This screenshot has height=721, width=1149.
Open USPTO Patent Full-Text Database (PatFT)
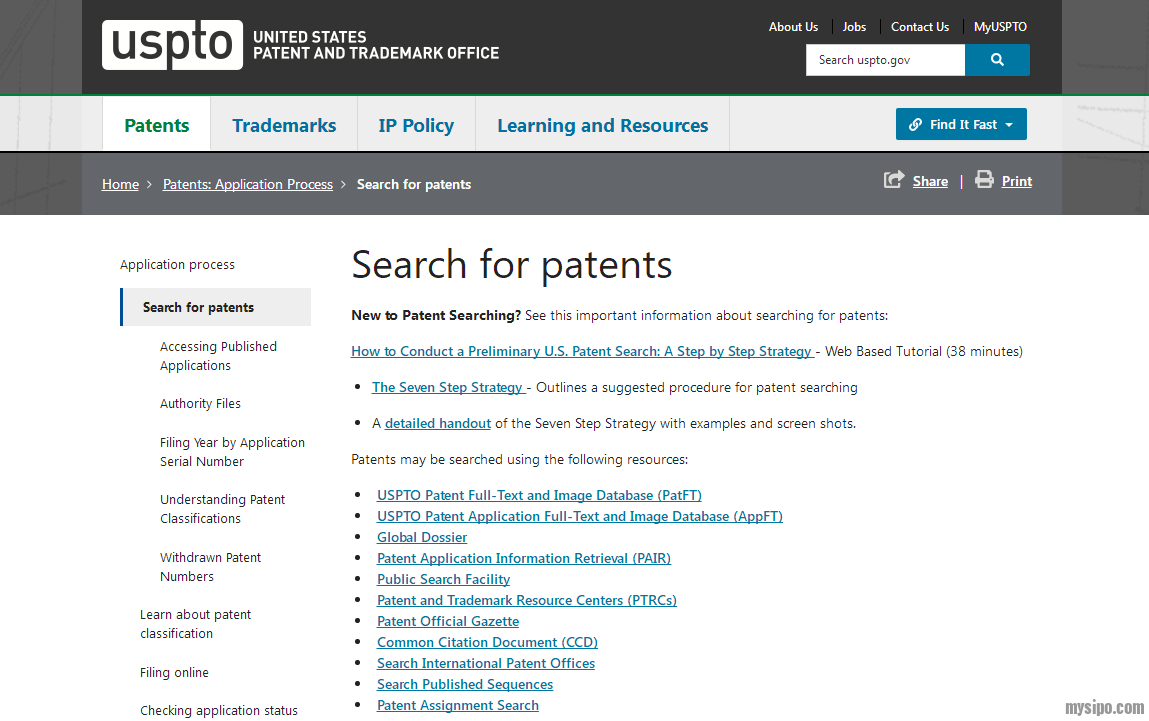click(x=539, y=495)
